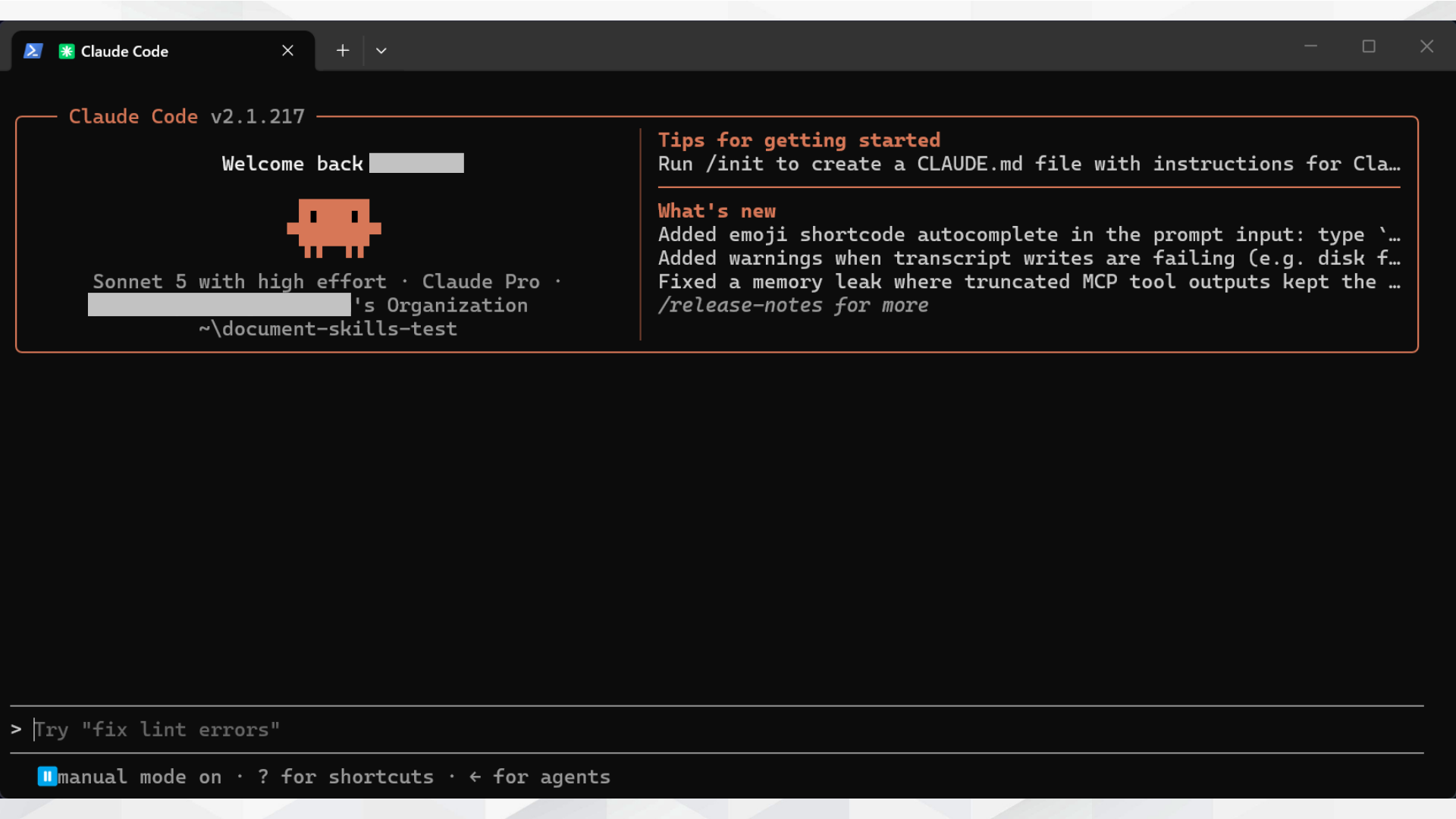Minimize the terminal window

pos(1310,46)
